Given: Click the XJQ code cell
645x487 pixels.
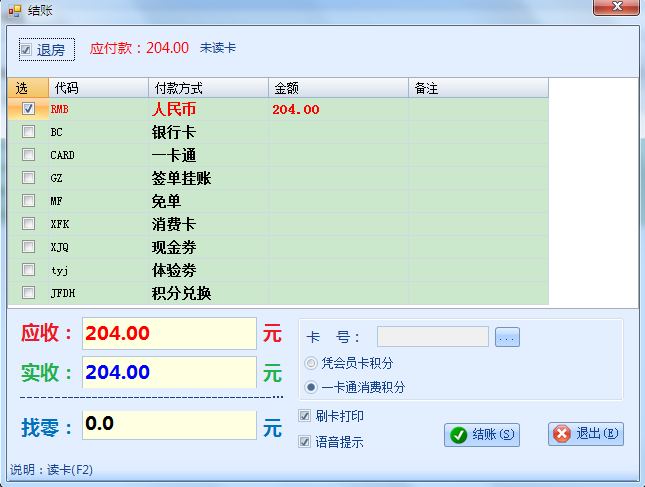Looking at the screenshot, I should (99, 247).
